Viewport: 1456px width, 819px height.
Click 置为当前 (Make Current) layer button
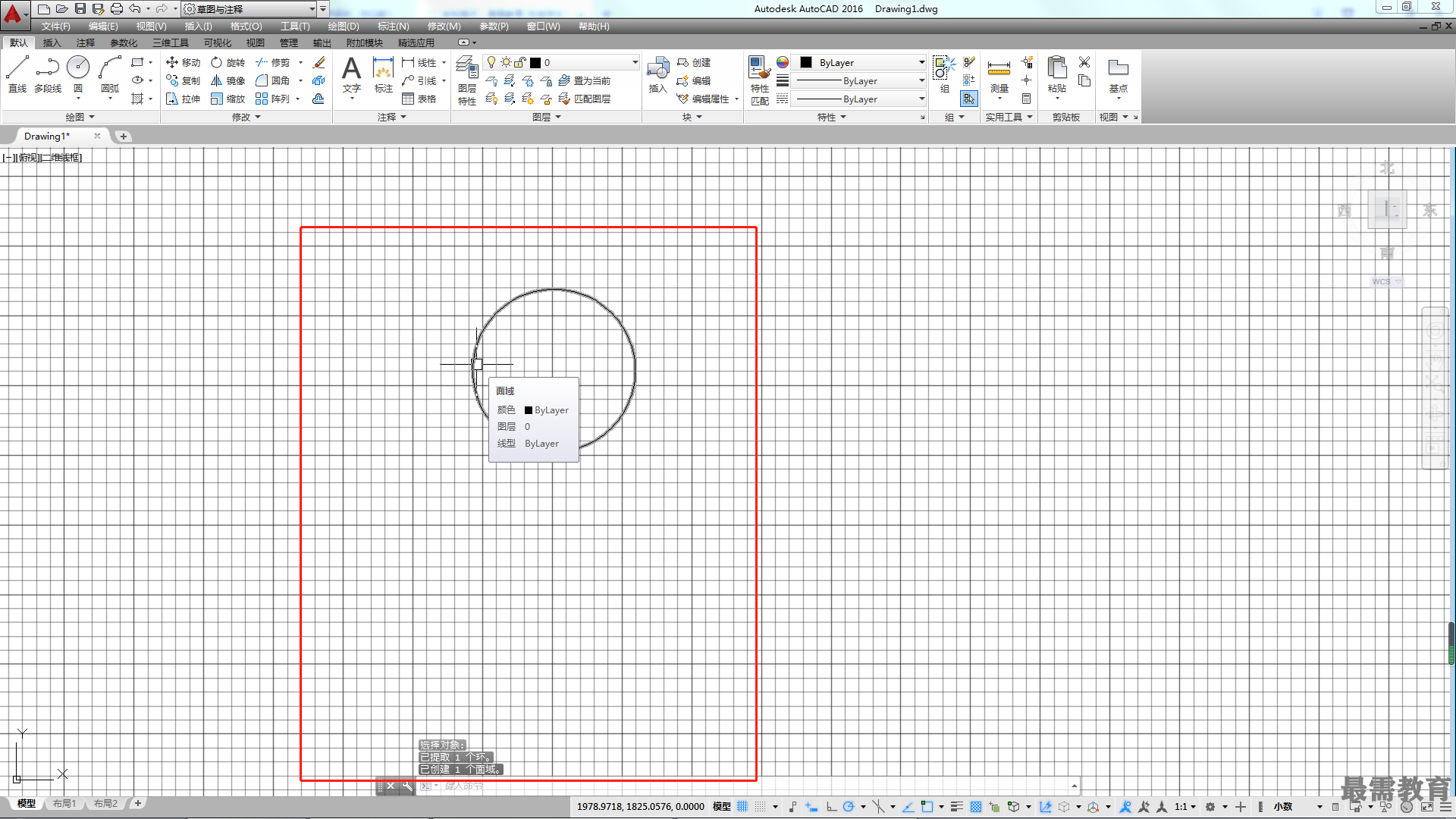(x=585, y=80)
